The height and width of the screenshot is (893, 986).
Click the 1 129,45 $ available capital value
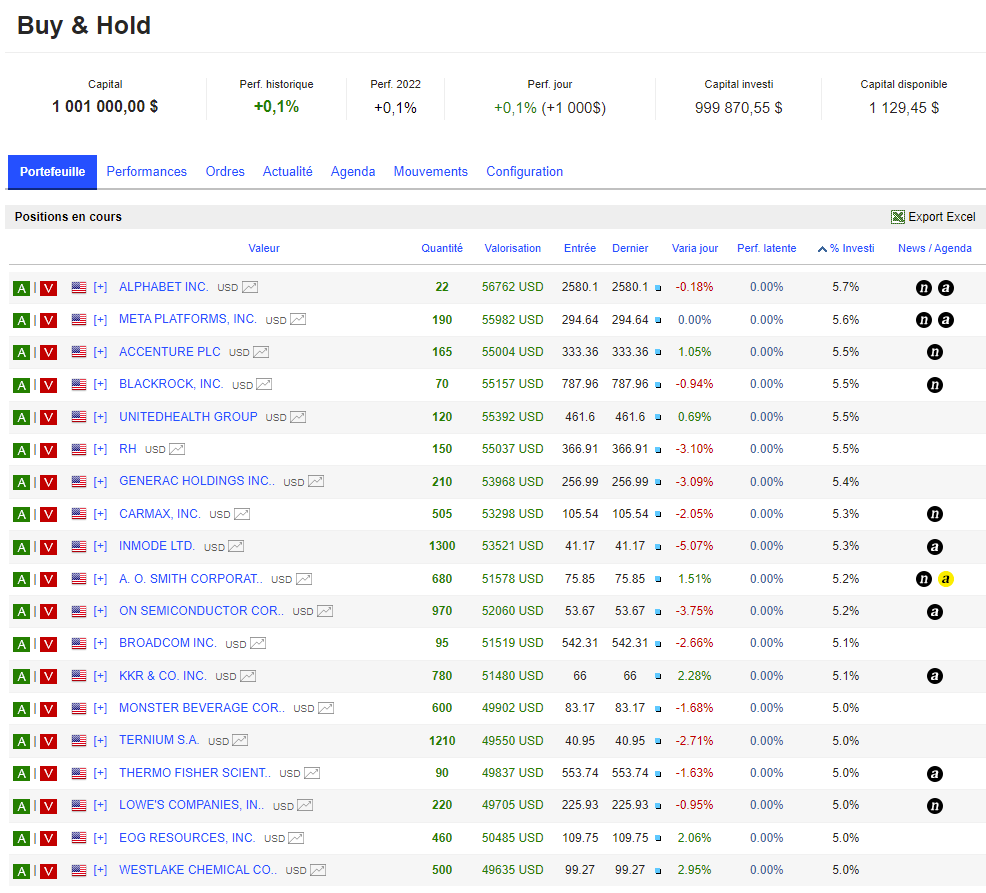(x=904, y=108)
